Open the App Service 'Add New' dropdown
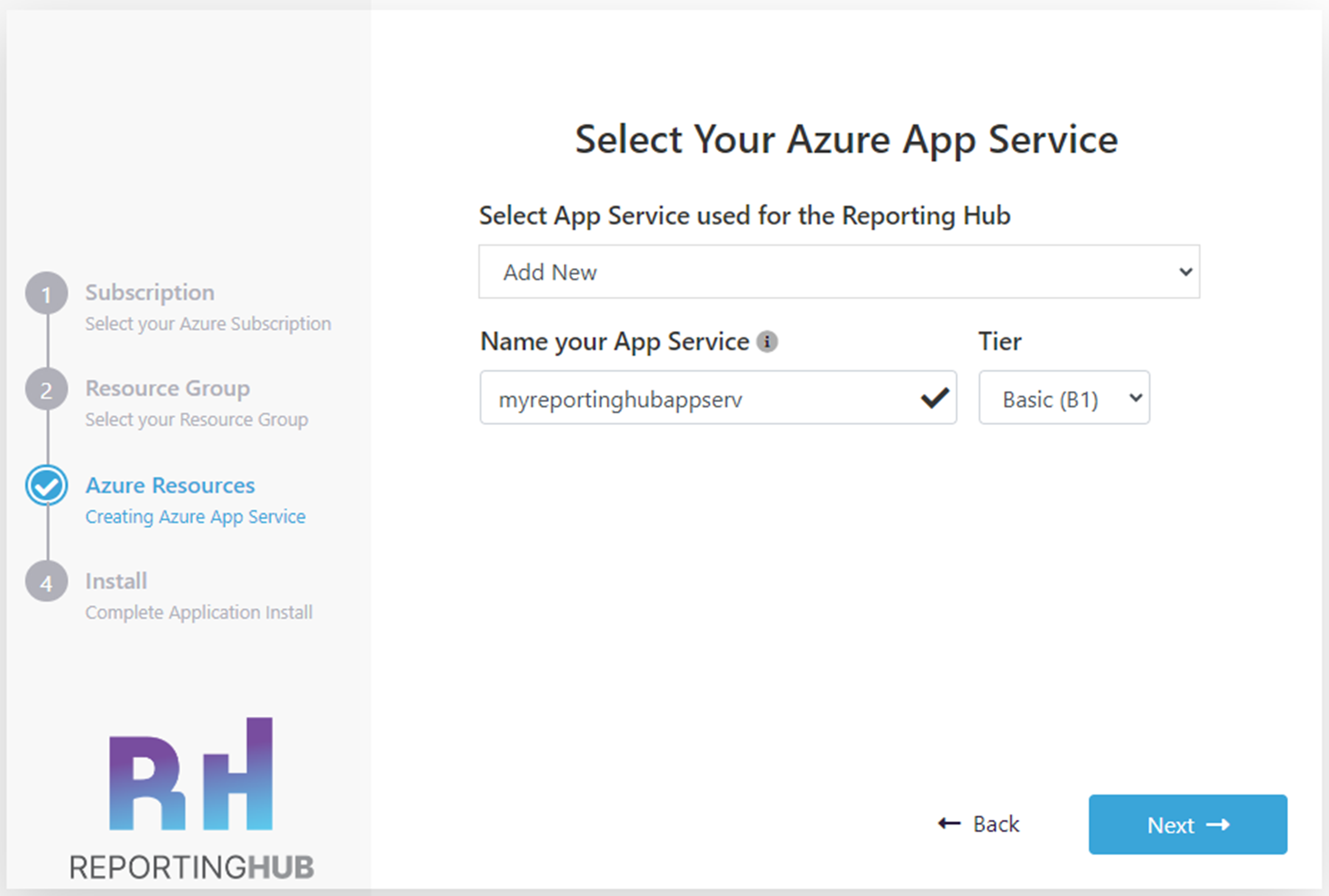The image size is (1329, 896). (839, 272)
